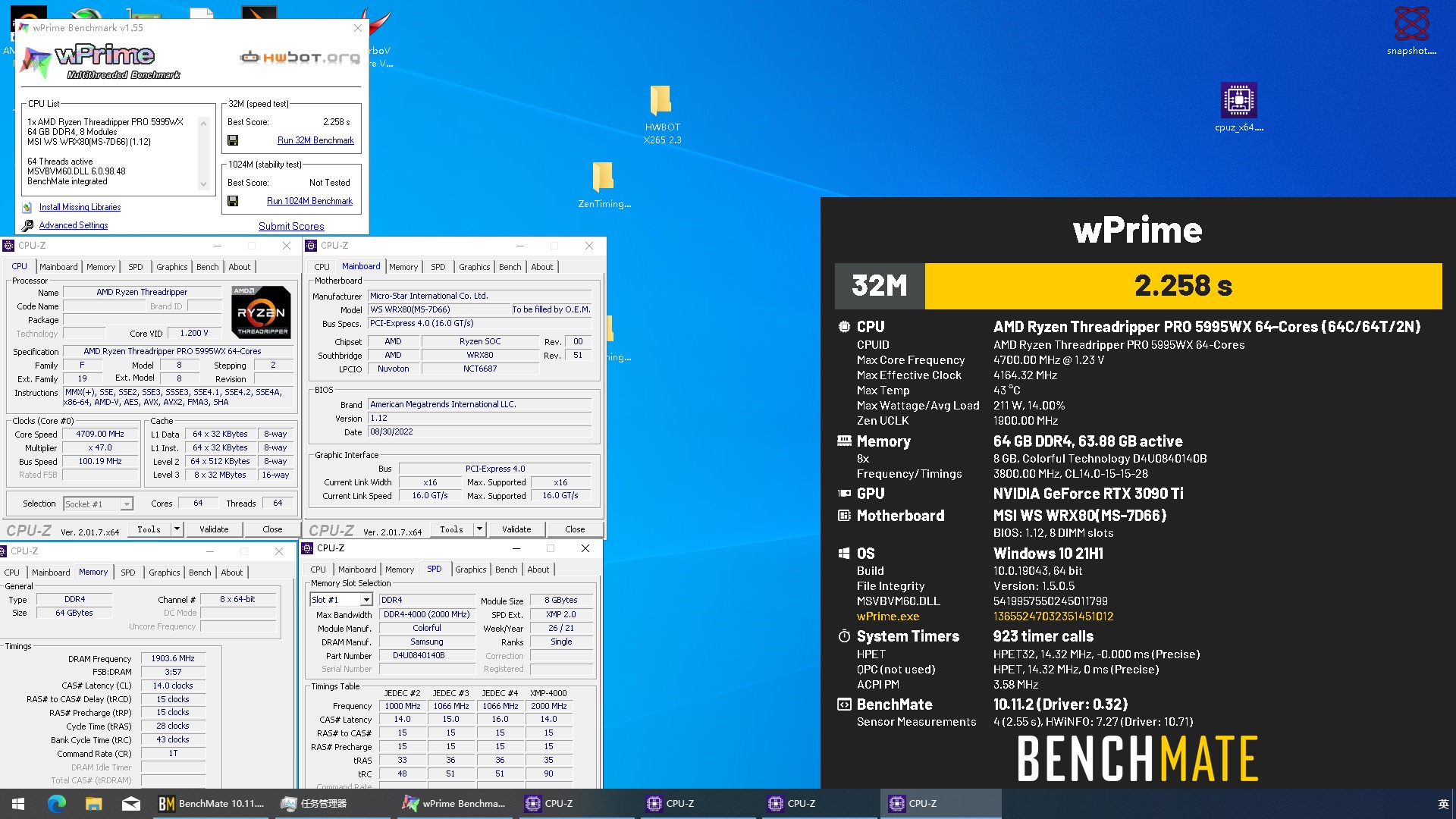Click the Core Speed 4709.00 MHz field

point(100,435)
